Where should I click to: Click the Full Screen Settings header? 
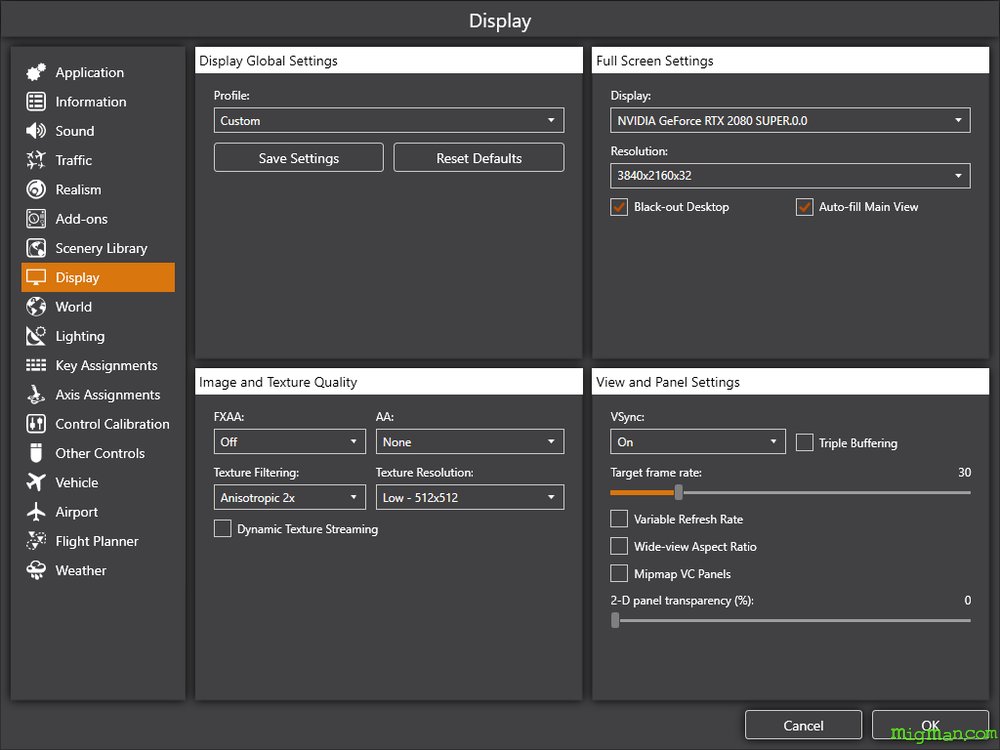click(790, 61)
